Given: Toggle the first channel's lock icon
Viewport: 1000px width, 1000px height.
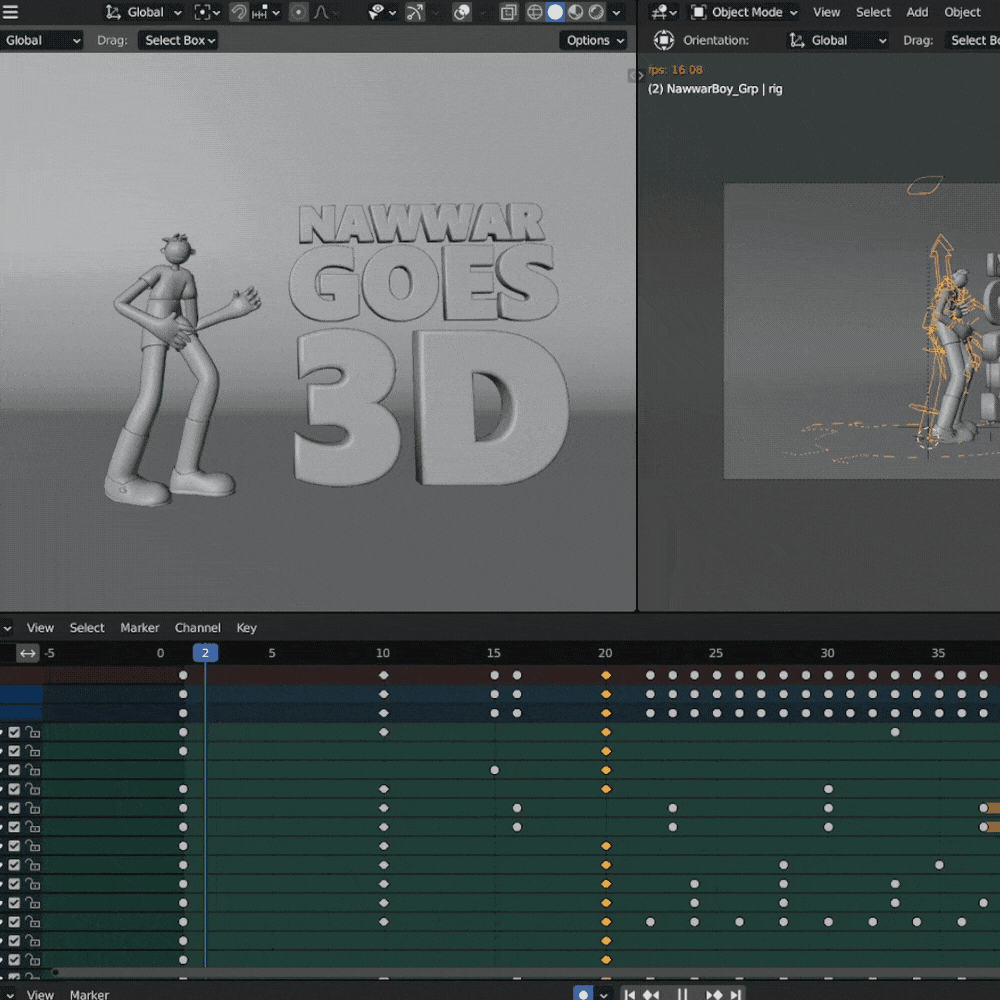Looking at the screenshot, I should point(33,732).
